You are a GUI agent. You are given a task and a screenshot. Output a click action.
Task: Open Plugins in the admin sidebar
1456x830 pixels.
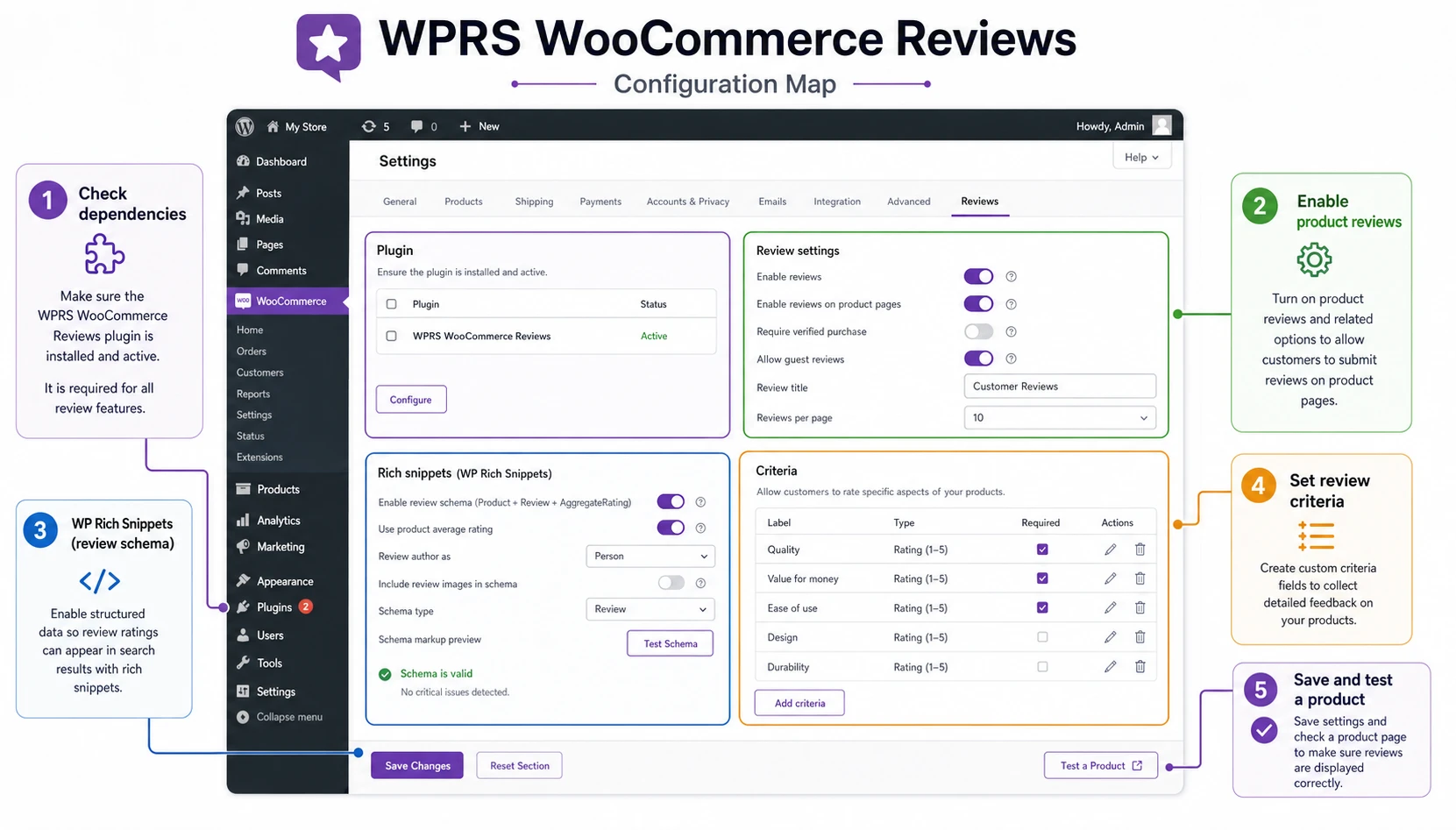tap(274, 607)
